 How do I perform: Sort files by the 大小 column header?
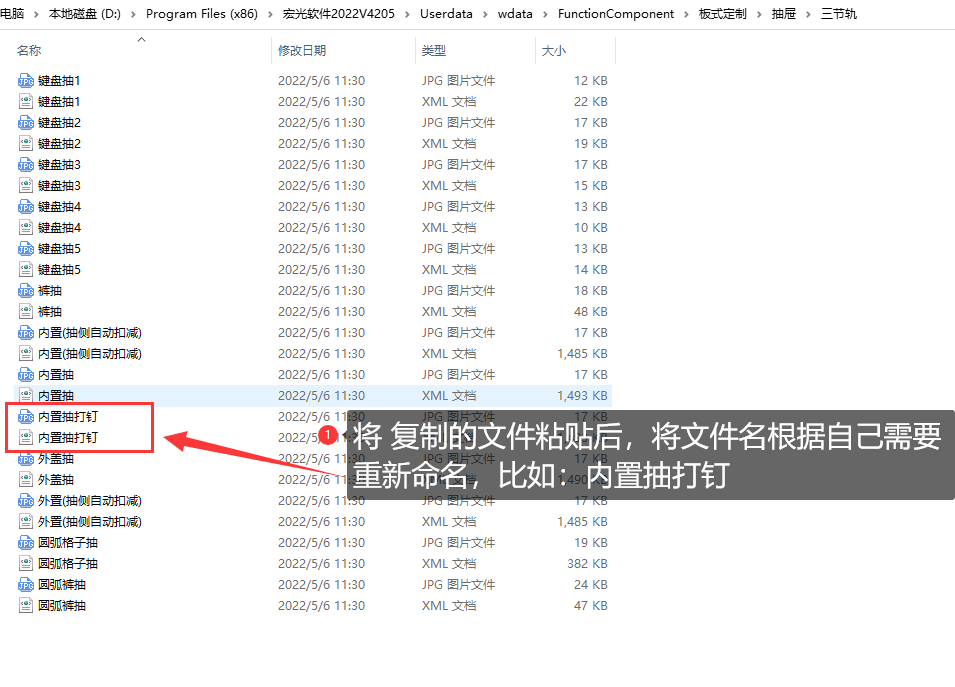[554, 51]
